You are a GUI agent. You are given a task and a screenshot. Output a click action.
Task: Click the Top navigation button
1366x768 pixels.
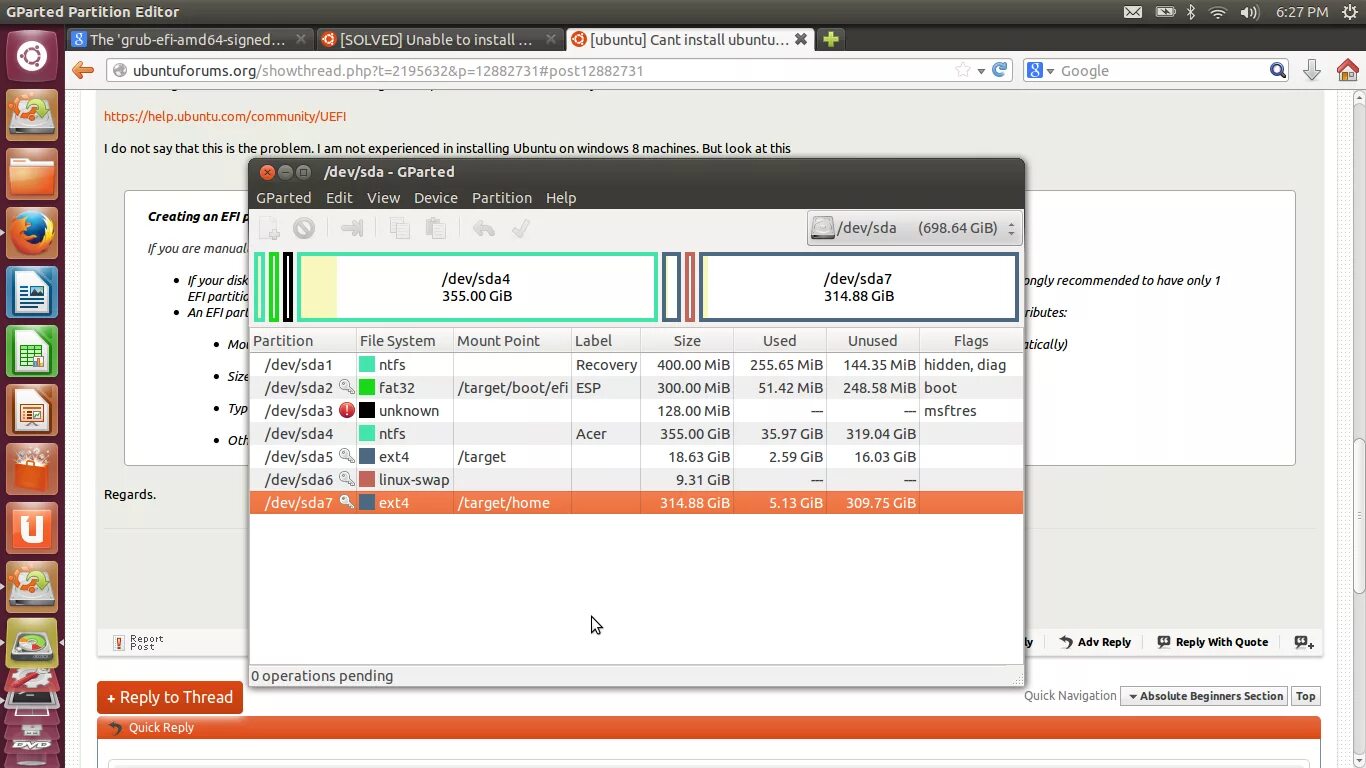click(x=1306, y=696)
